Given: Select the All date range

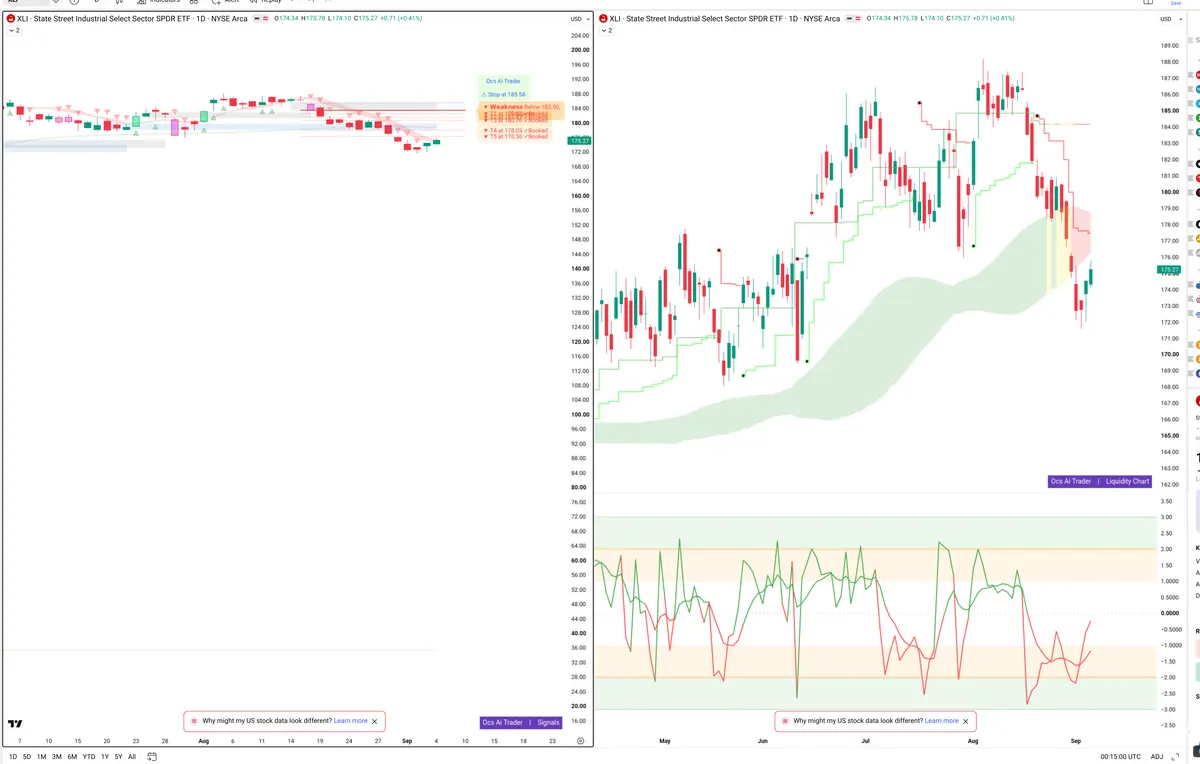Looking at the screenshot, I should (132, 757).
